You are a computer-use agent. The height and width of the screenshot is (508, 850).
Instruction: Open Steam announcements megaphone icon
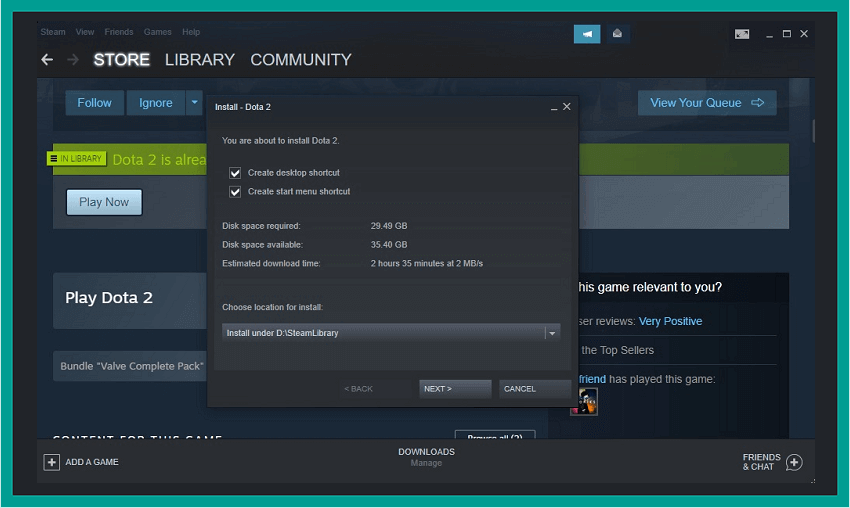[587, 34]
